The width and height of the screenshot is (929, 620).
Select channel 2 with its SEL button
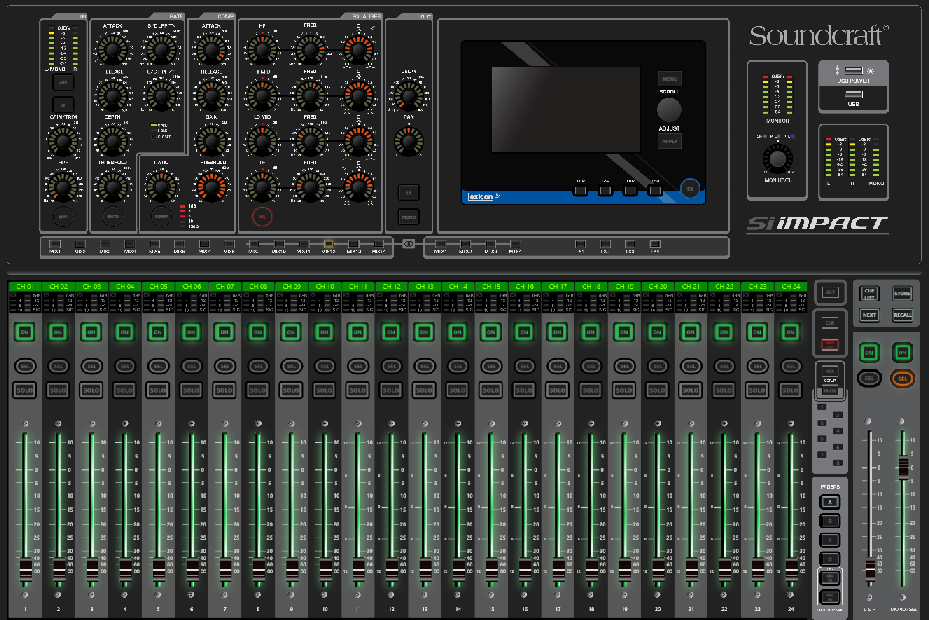point(58,366)
